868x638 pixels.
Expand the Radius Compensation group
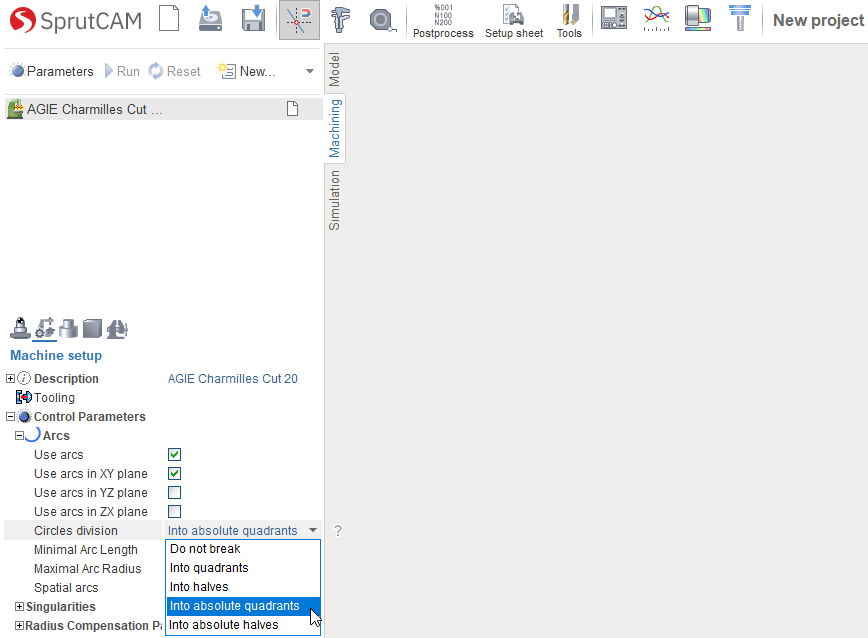pyautogui.click(x=19, y=626)
